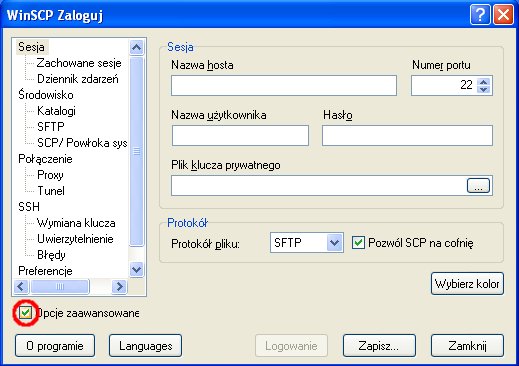Browse for private key file (...)
The height and width of the screenshot is (366, 519).
click(478, 186)
